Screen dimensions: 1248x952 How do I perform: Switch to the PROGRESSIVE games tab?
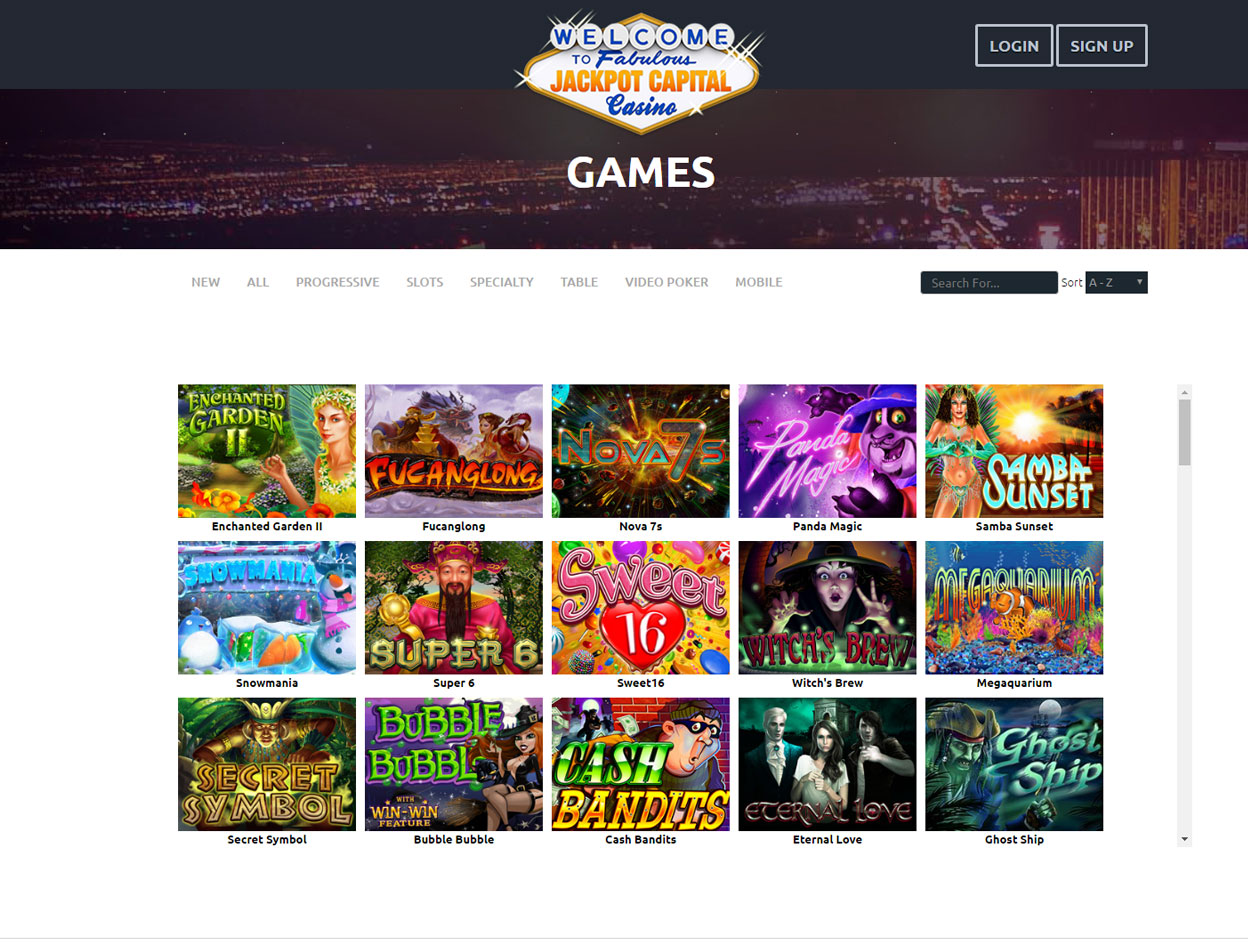point(337,282)
